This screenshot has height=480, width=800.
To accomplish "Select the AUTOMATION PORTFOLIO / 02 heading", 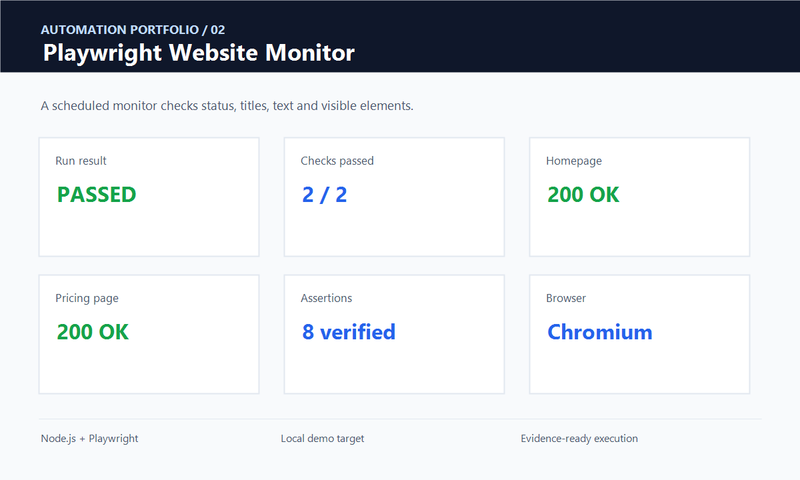I will point(133,30).
